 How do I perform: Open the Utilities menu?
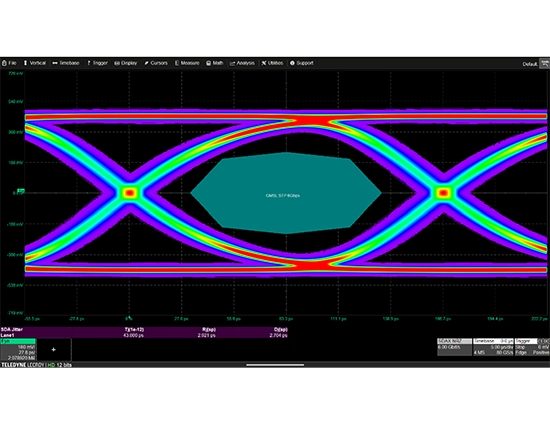pyautogui.click(x=272, y=63)
